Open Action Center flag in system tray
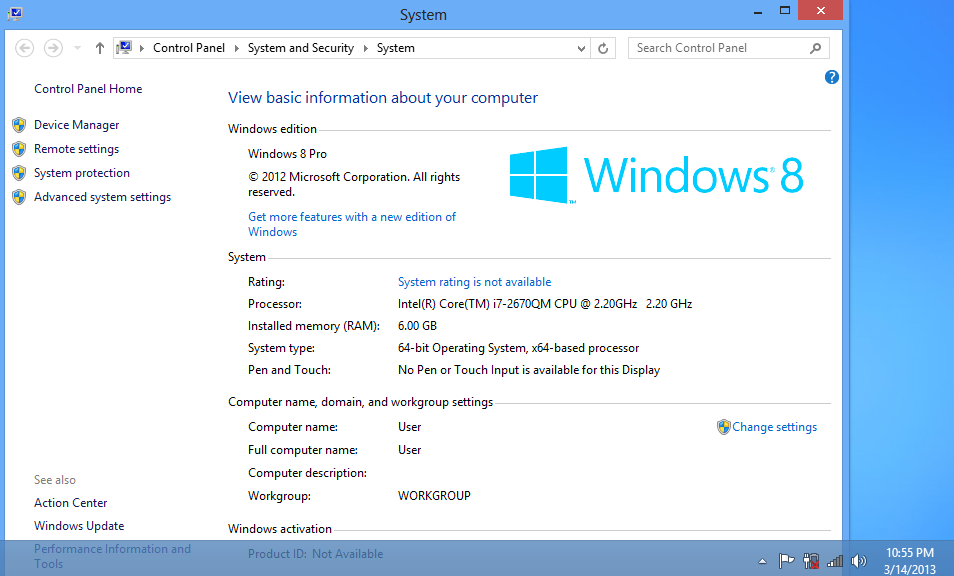This screenshot has width=954, height=576. coord(787,561)
